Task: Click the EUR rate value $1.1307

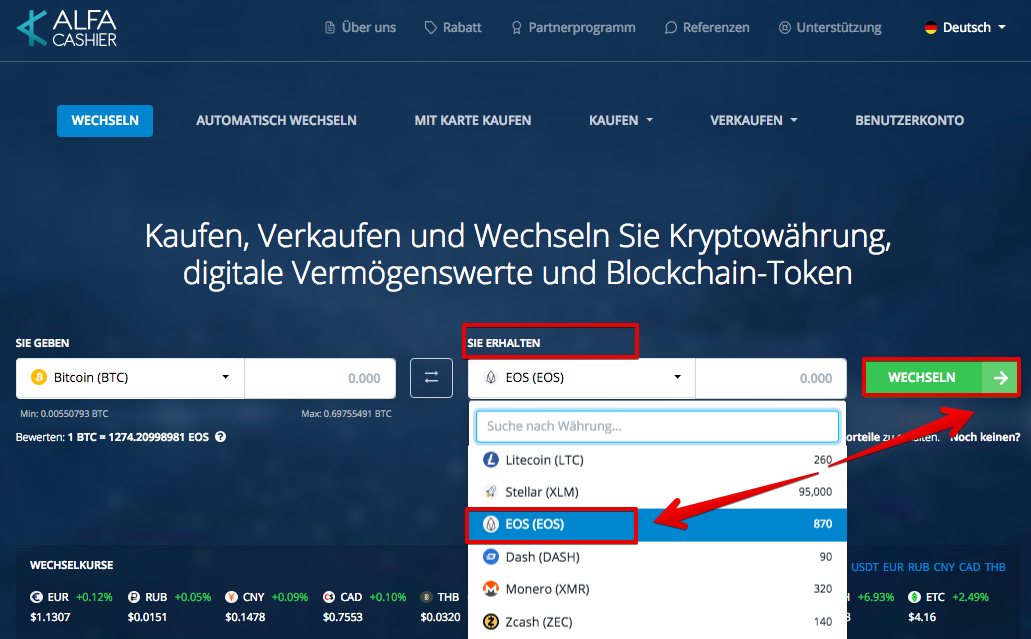Action: pos(50,617)
